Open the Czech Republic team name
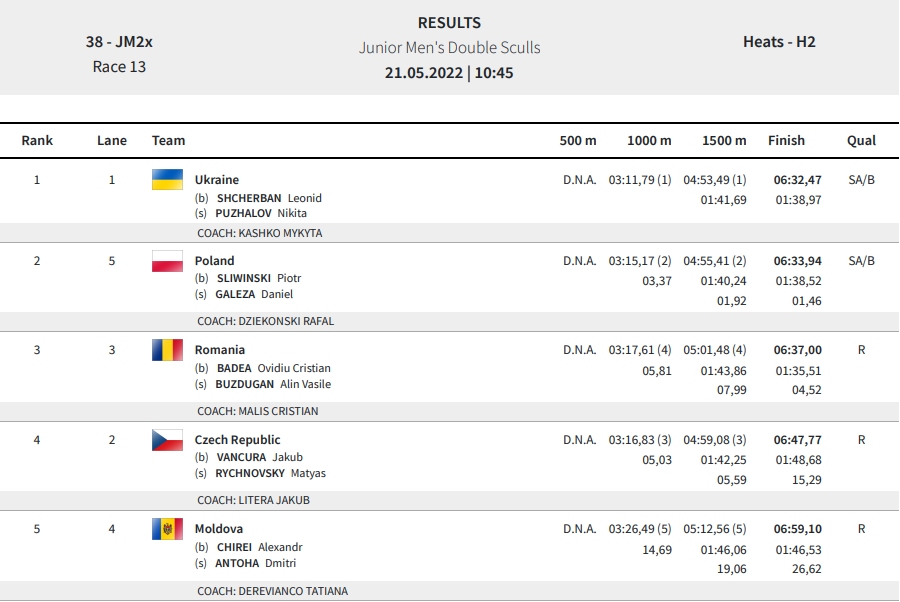 click(237, 440)
